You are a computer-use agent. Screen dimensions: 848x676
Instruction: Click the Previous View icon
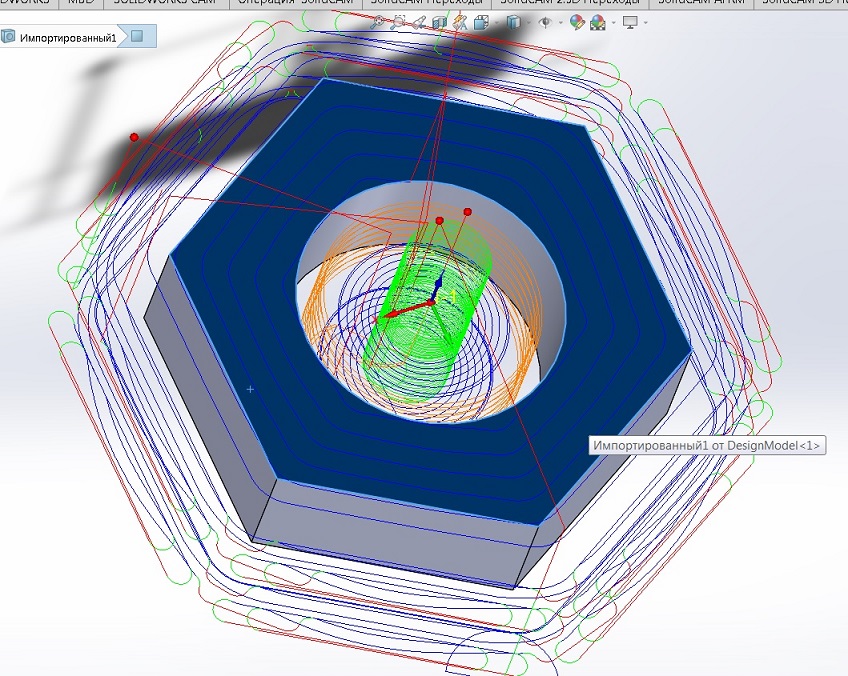click(x=419, y=22)
